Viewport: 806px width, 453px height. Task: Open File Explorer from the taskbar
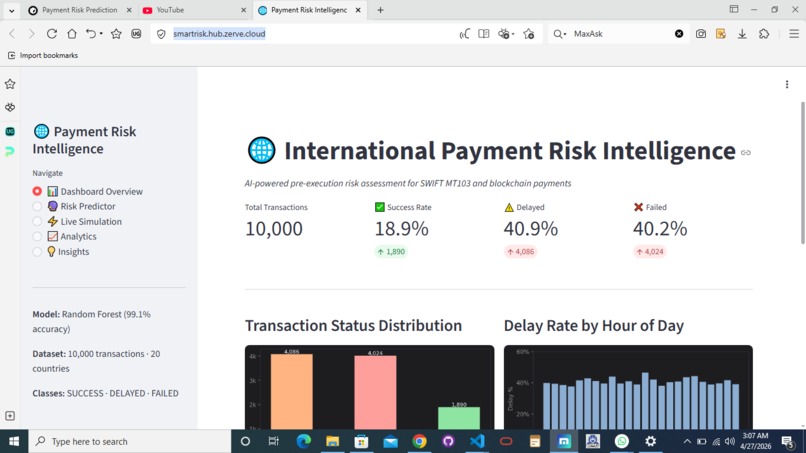(333, 442)
